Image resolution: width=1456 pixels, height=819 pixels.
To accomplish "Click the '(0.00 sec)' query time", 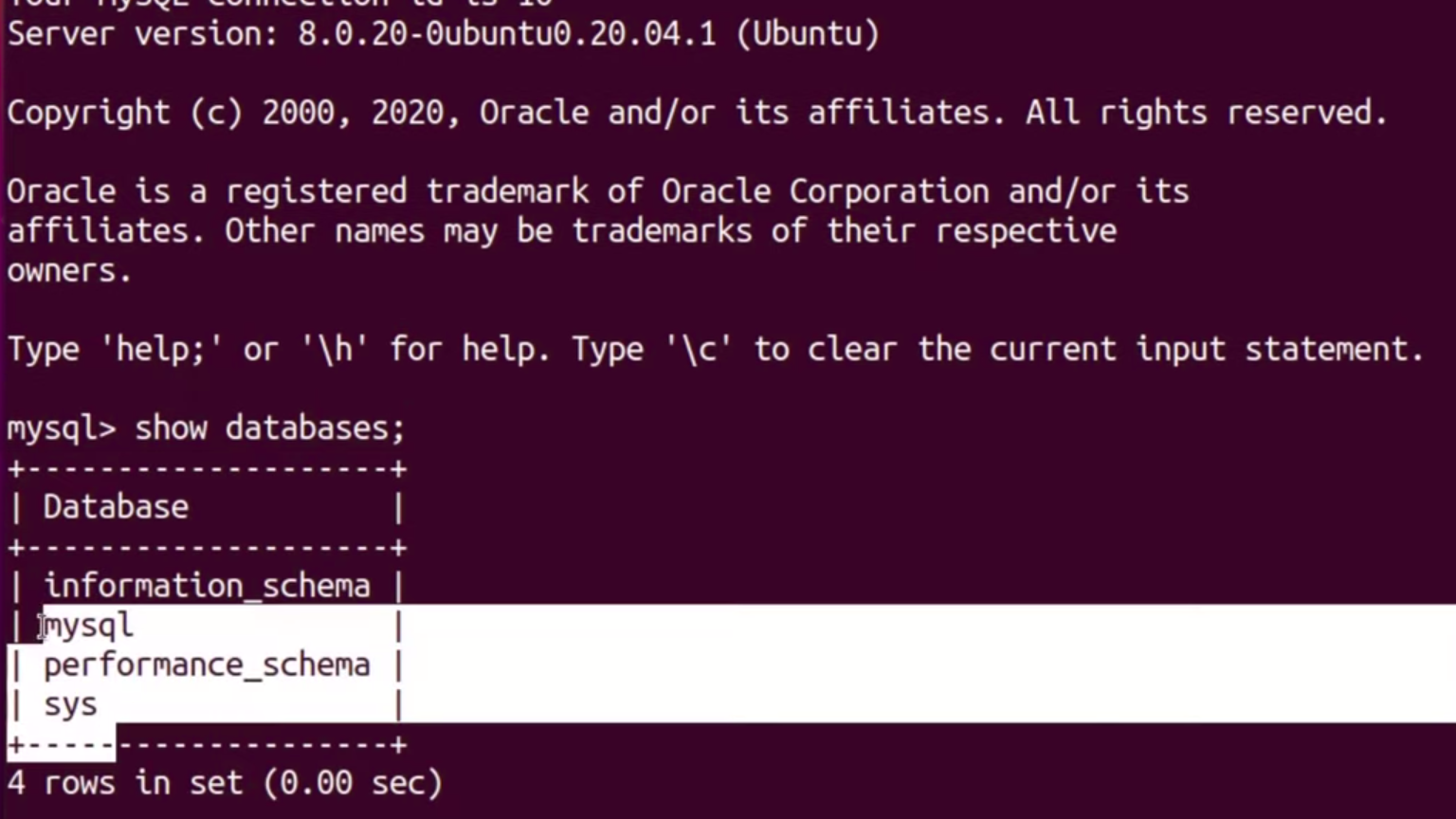I will [x=353, y=783].
